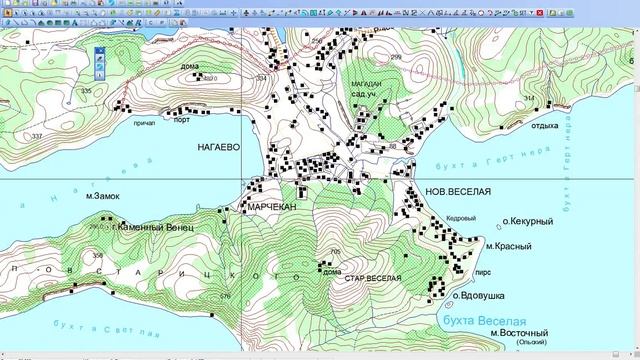Click the м.Восточный cape label

pyautogui.click(x=519, y=333)
